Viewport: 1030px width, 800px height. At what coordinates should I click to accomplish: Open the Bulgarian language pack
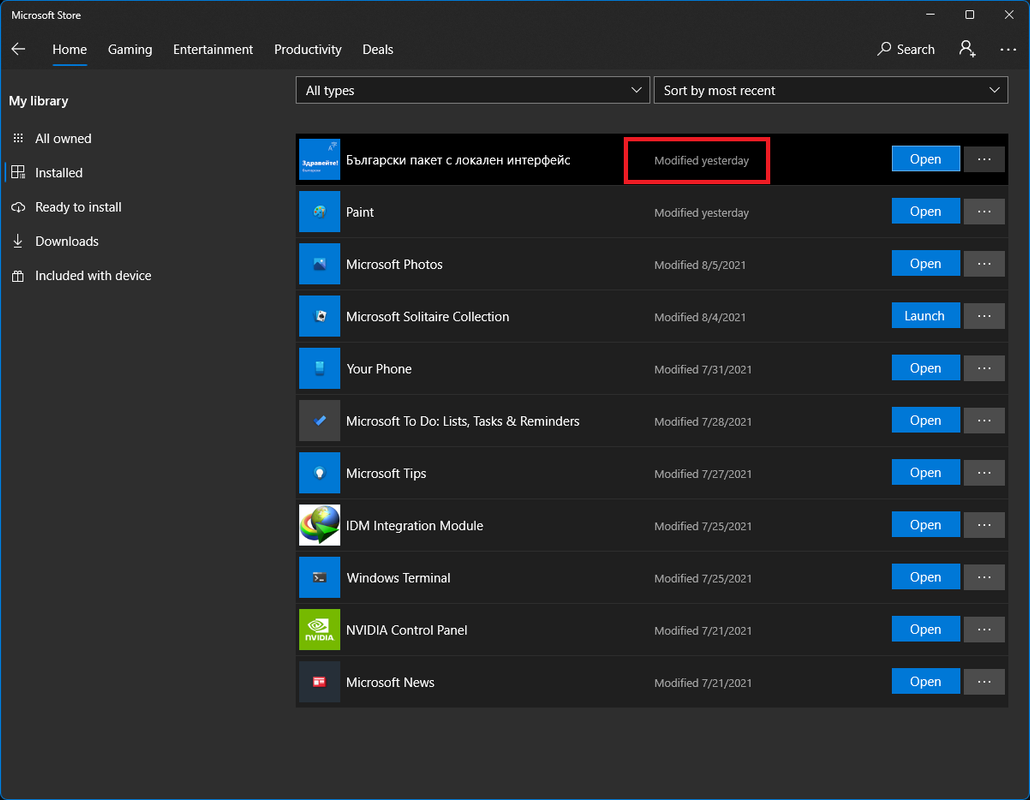[x=925, y=159]
